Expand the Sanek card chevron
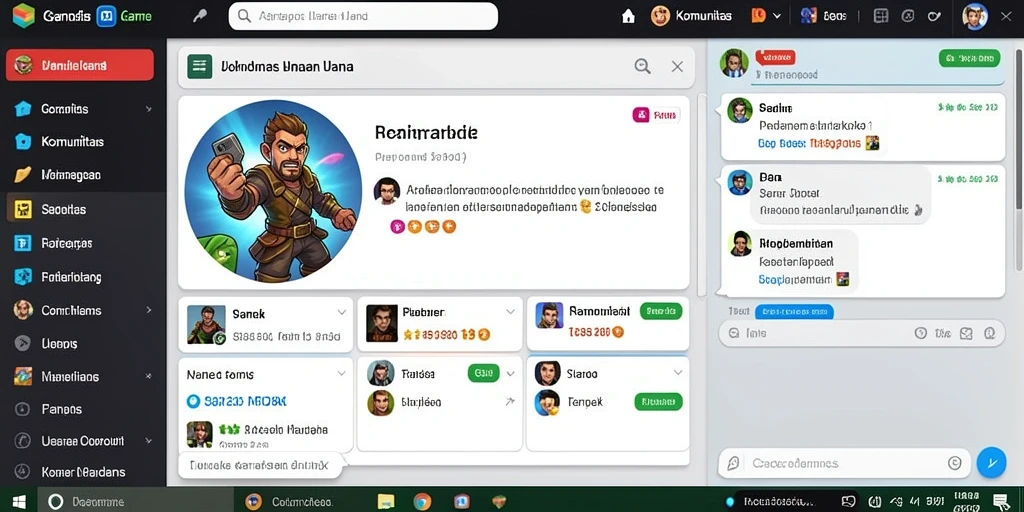Viewport: 1024px width, 512px height. (x=341, y=312)
